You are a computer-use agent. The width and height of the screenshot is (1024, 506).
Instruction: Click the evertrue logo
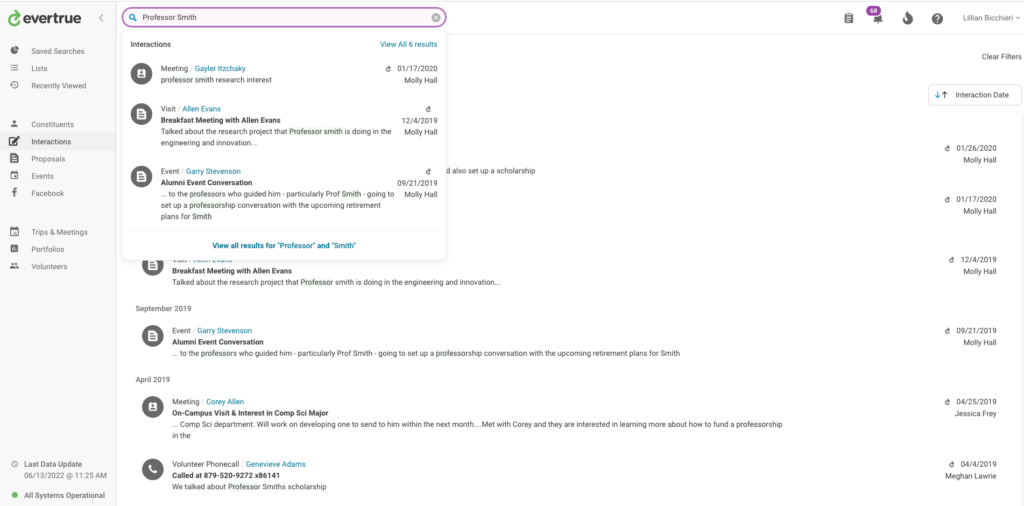click(45, 18)
